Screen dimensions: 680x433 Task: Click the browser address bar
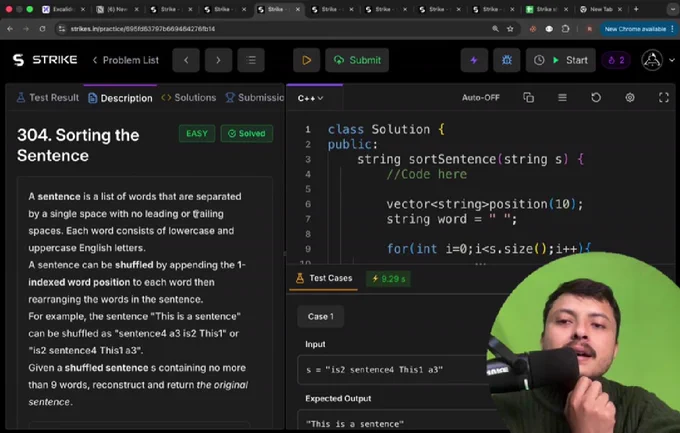click(278, 29)
